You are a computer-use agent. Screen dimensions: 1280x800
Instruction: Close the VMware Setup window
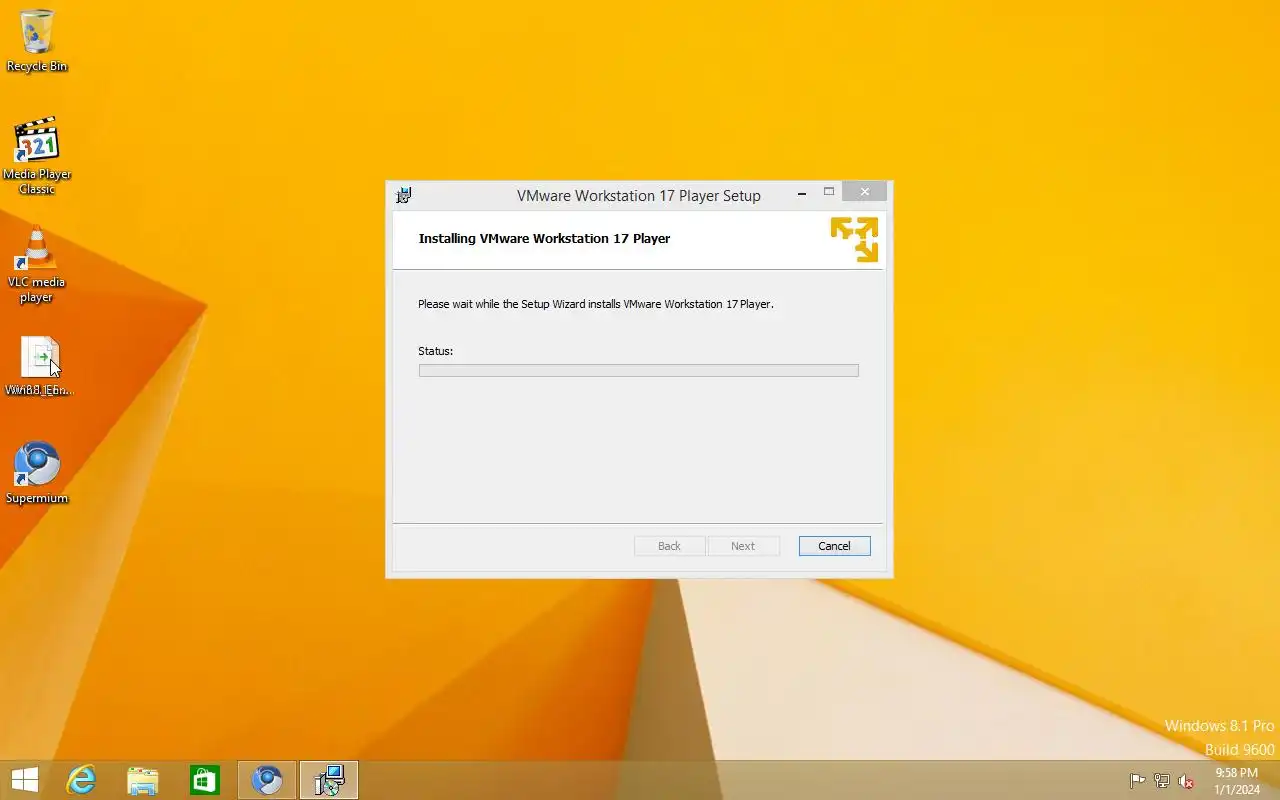(864, 192)
